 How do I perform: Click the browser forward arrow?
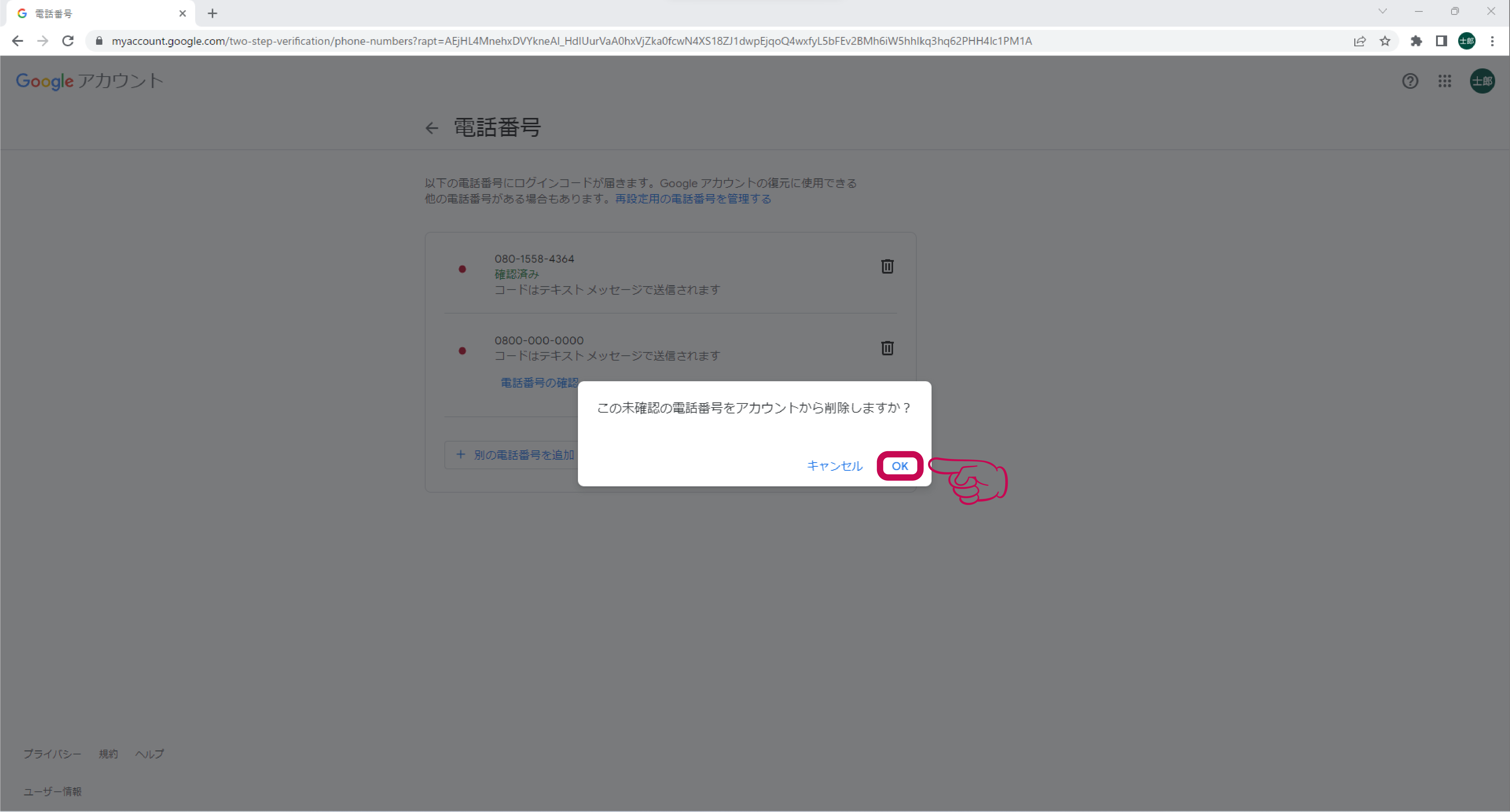[43, 41]
